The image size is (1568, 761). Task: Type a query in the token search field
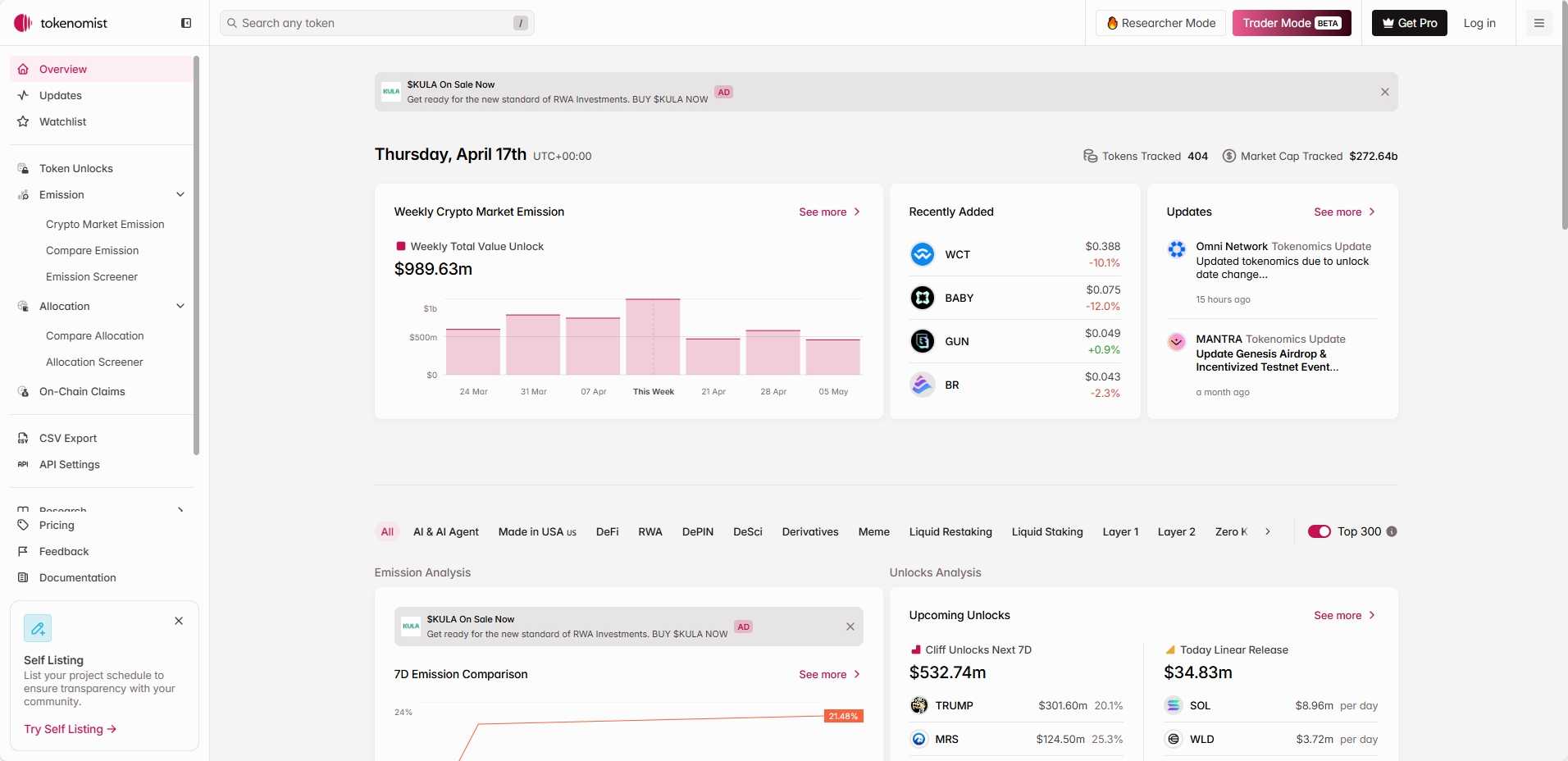click(x=377, y=23)
